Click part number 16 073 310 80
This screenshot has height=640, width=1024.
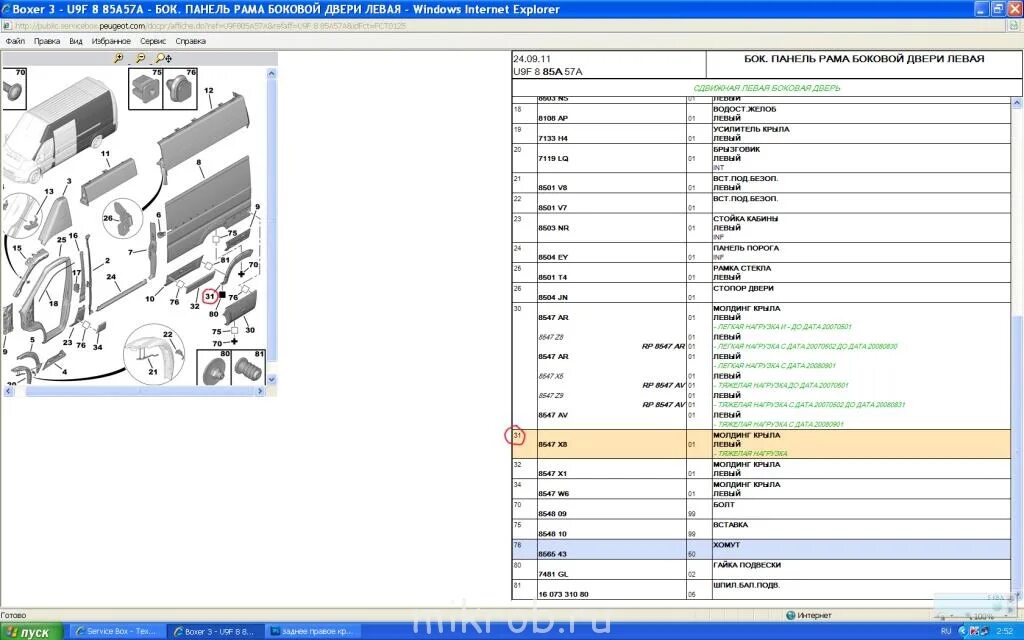(563, 595)
